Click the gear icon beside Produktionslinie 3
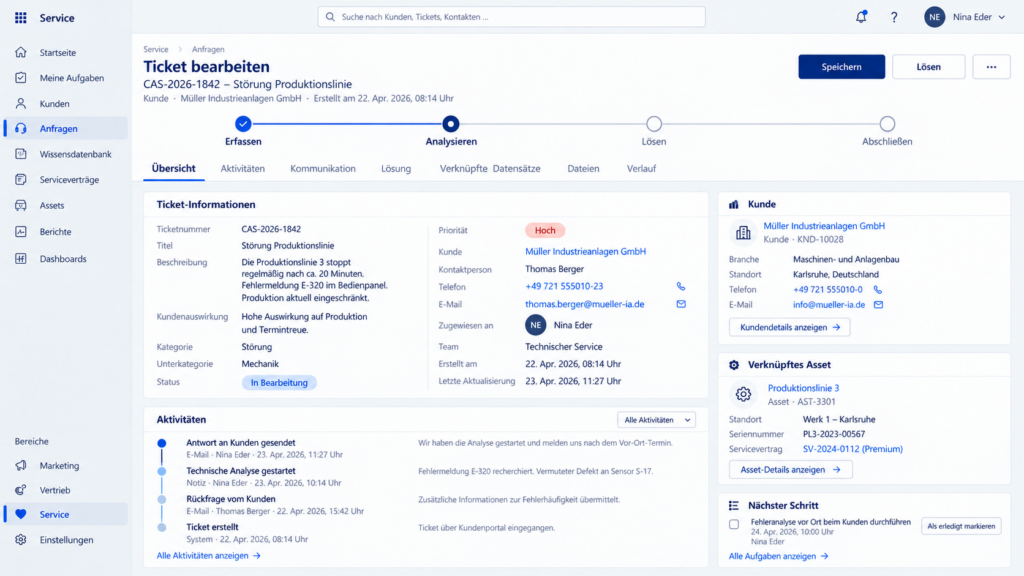Viewport: 1024px width, 576px height. (743, 394)
